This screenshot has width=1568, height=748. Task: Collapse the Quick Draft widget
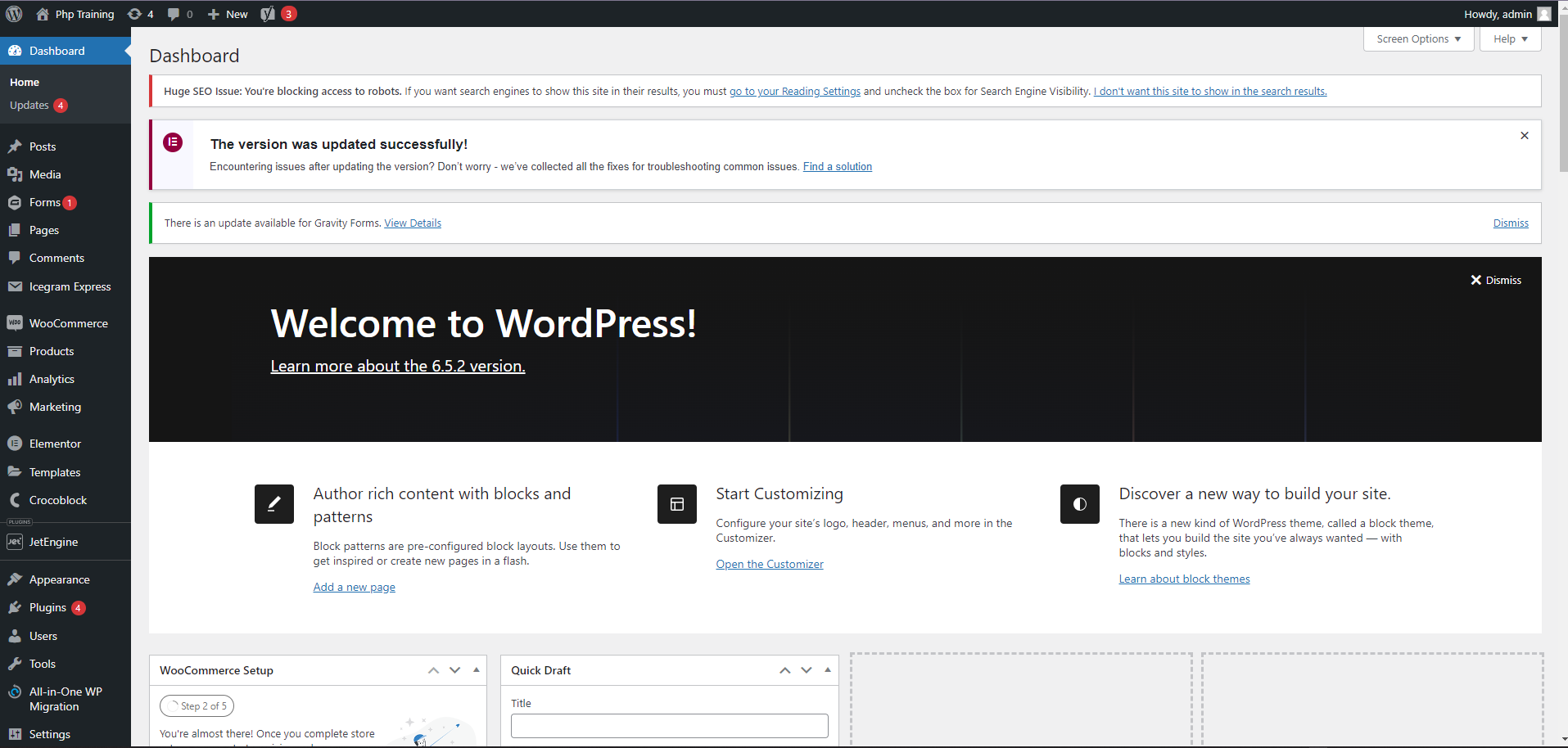point(828,670)
